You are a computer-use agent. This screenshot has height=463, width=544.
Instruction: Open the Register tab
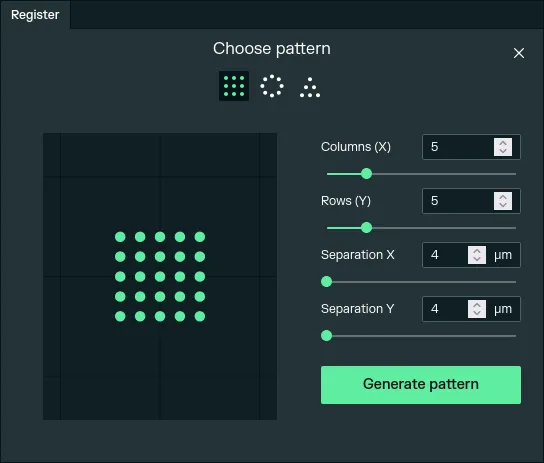(x=35, y=15)
